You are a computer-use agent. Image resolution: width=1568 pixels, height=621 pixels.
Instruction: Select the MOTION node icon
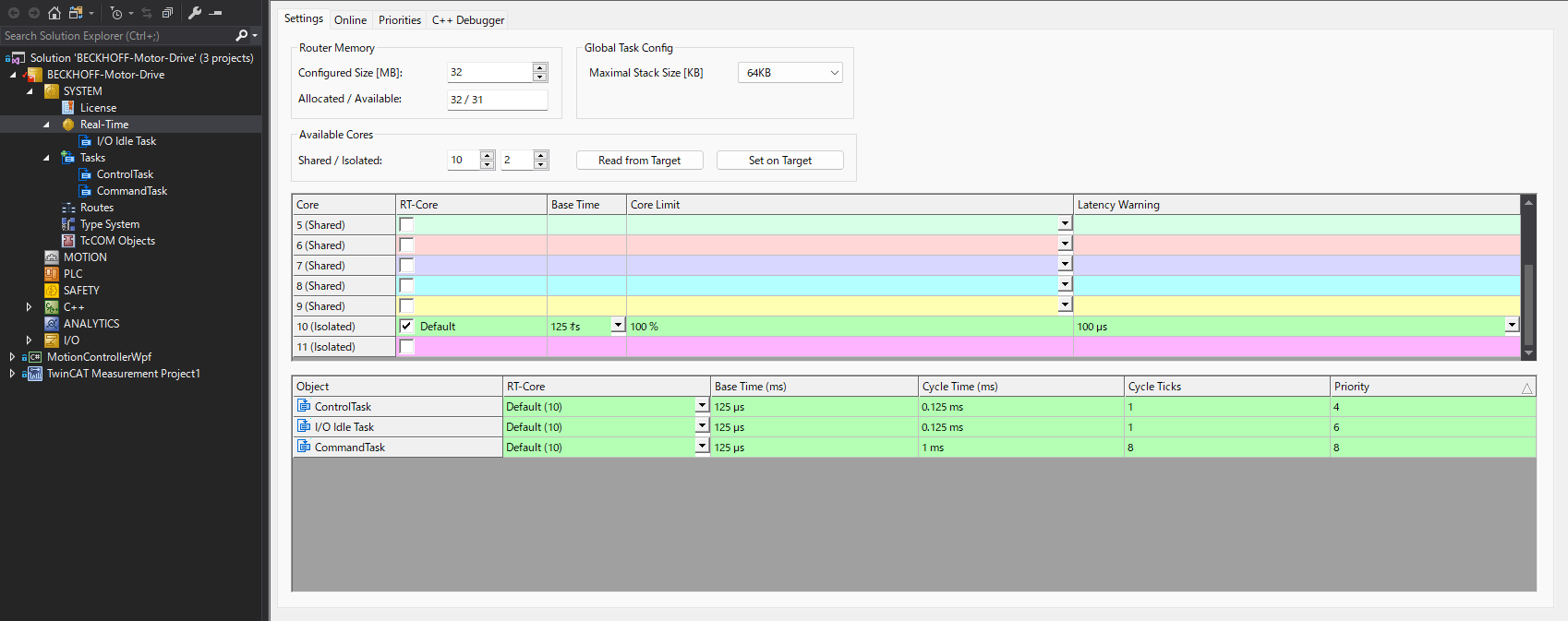(x=52, y=257)
